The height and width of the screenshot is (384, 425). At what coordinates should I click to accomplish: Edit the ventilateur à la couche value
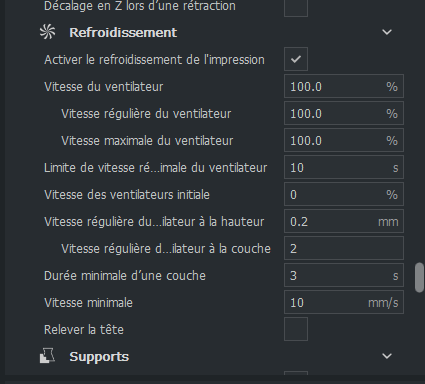pos(344,248)
